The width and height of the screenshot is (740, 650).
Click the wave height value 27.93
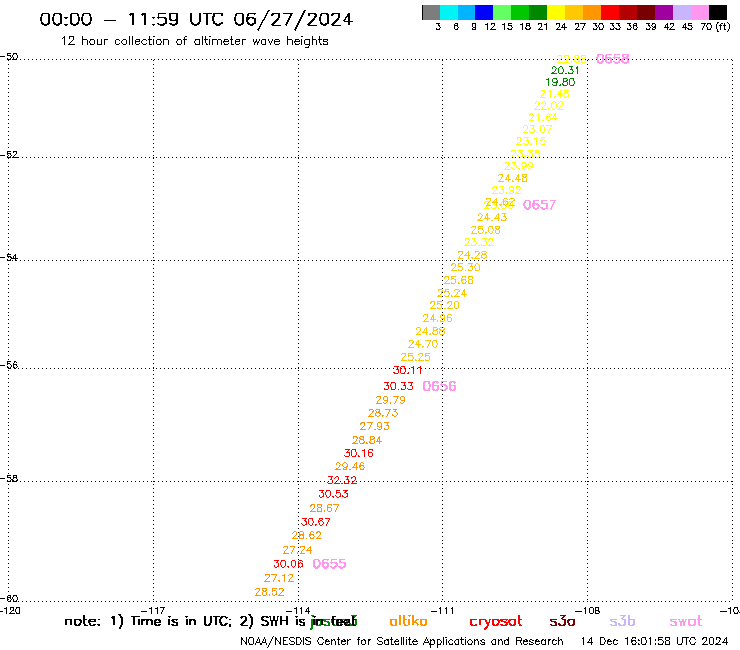pyautogui.click(x=375, y=427)
